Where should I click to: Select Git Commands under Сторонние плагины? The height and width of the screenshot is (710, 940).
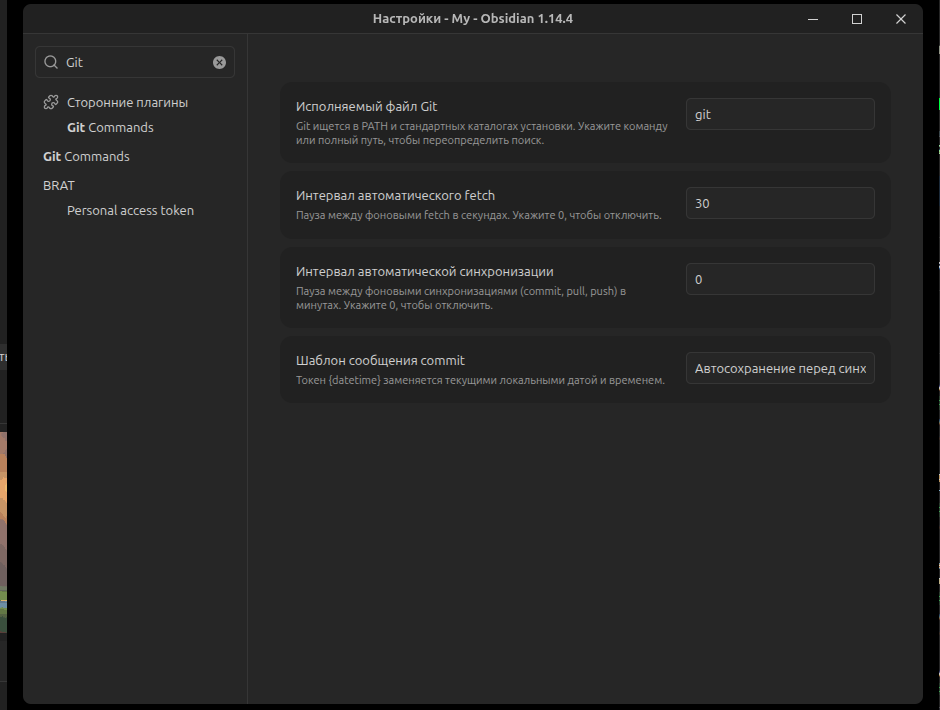110,127
